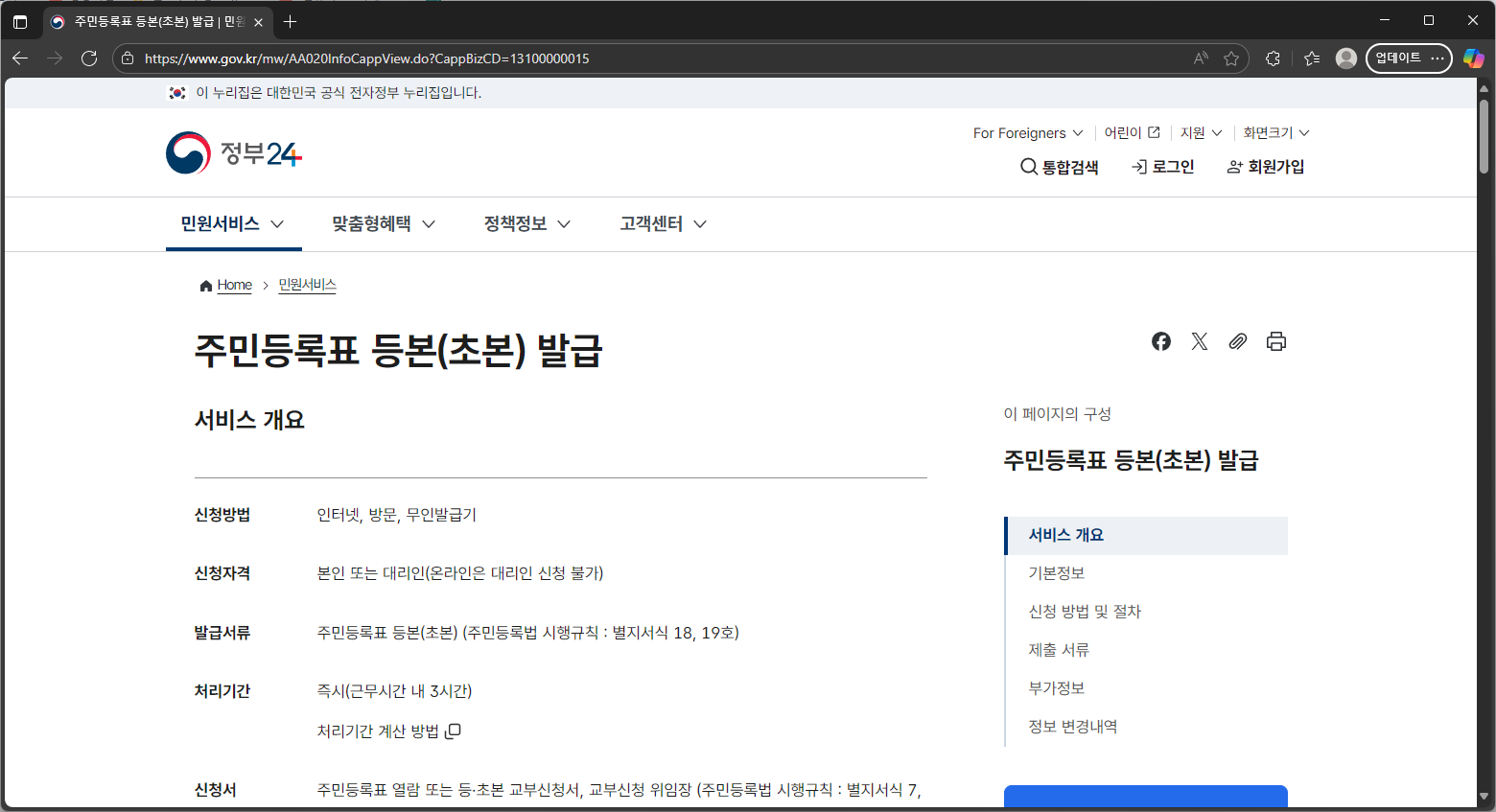1496x812 pixels.
Task: Open the 맞춤형혜택 menu
Action: (x=373, y=223)
